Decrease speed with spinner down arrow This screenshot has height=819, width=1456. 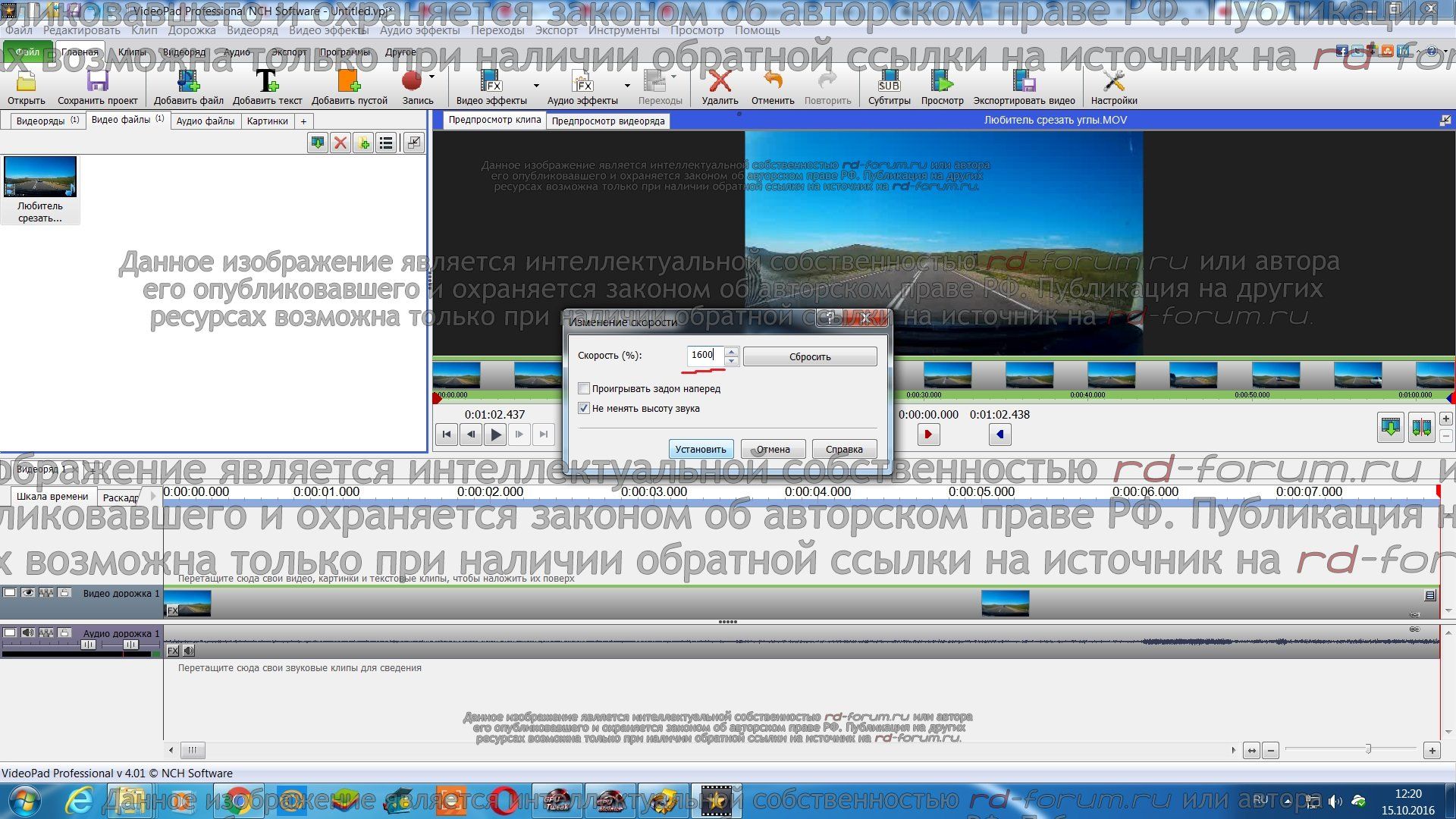point(731,361)
